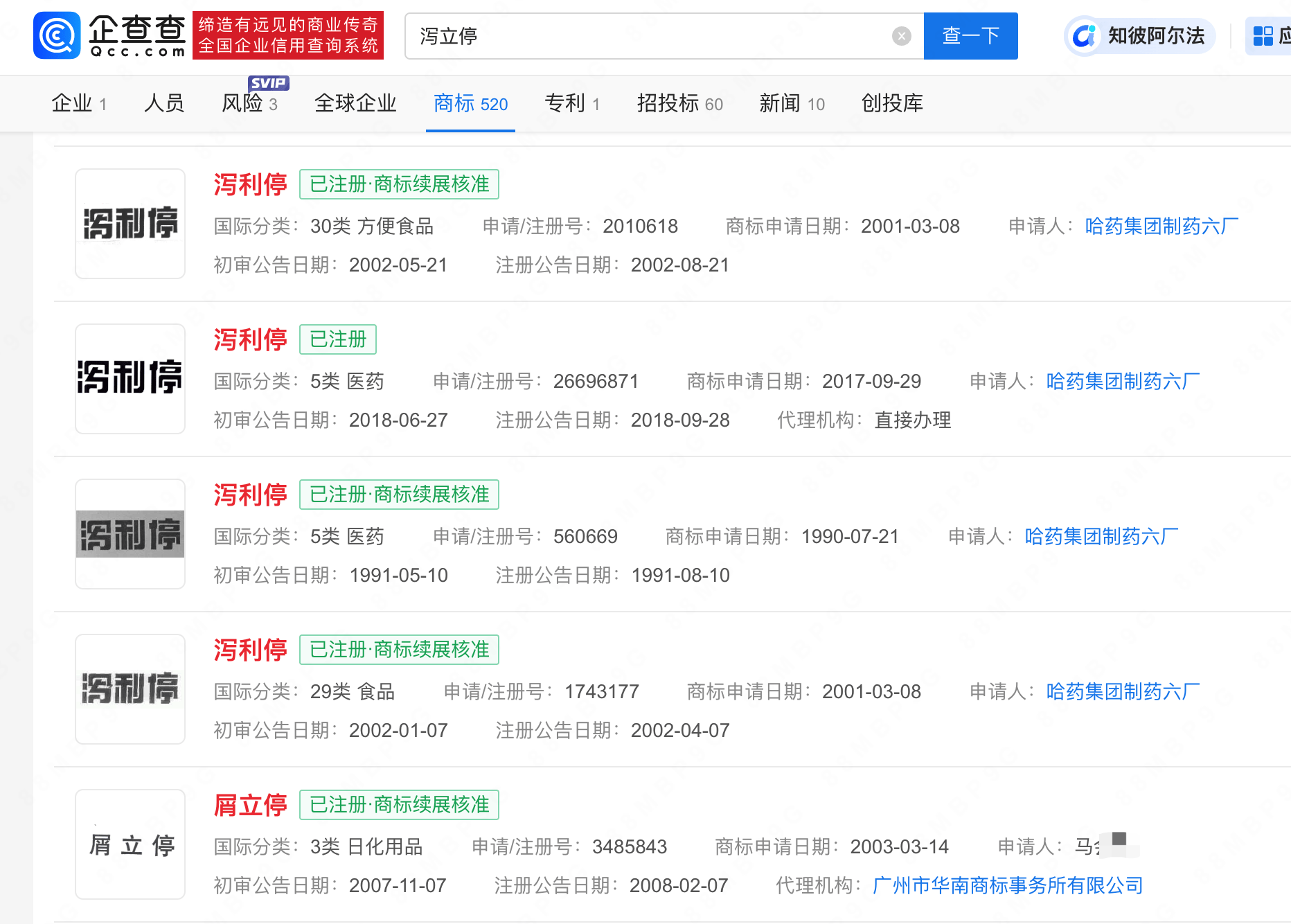Open applicant 哈药集团制药六厂 for 29类 食品
The image size is (1291, 924).
coord(1123,692)
